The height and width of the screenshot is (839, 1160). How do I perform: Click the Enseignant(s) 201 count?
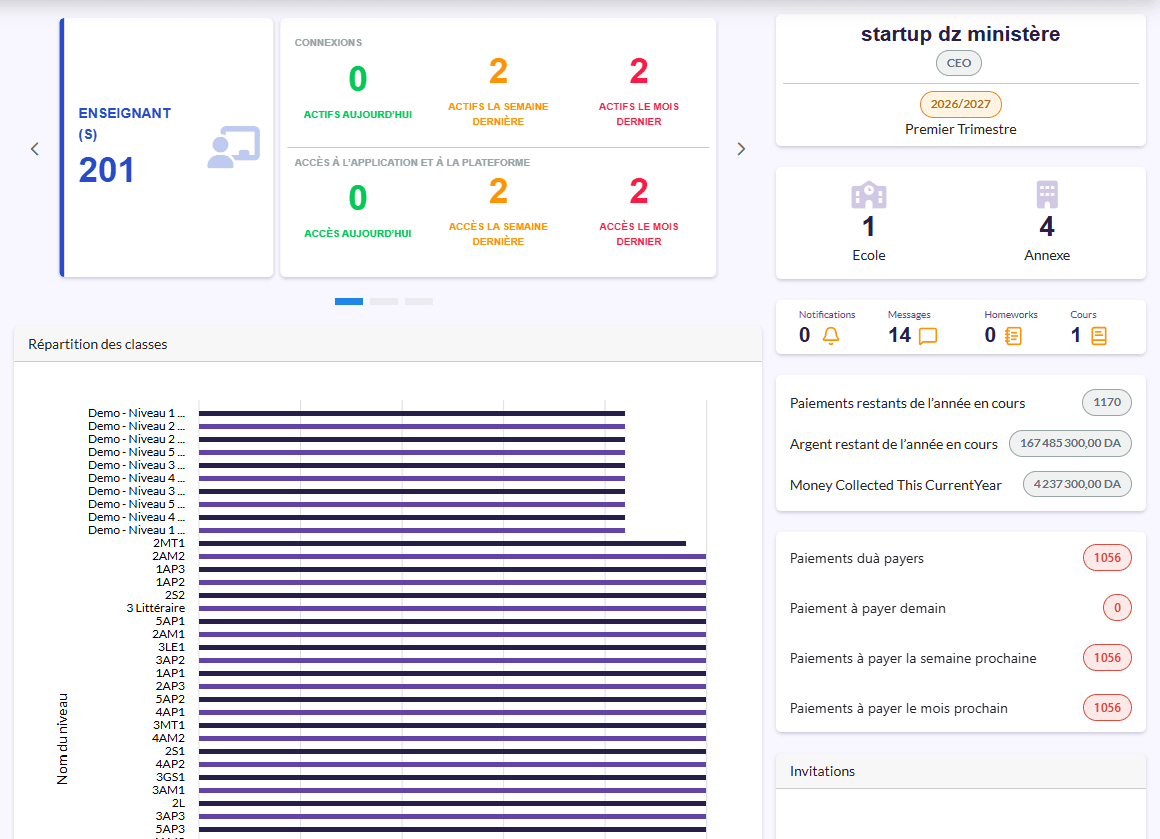107,170
